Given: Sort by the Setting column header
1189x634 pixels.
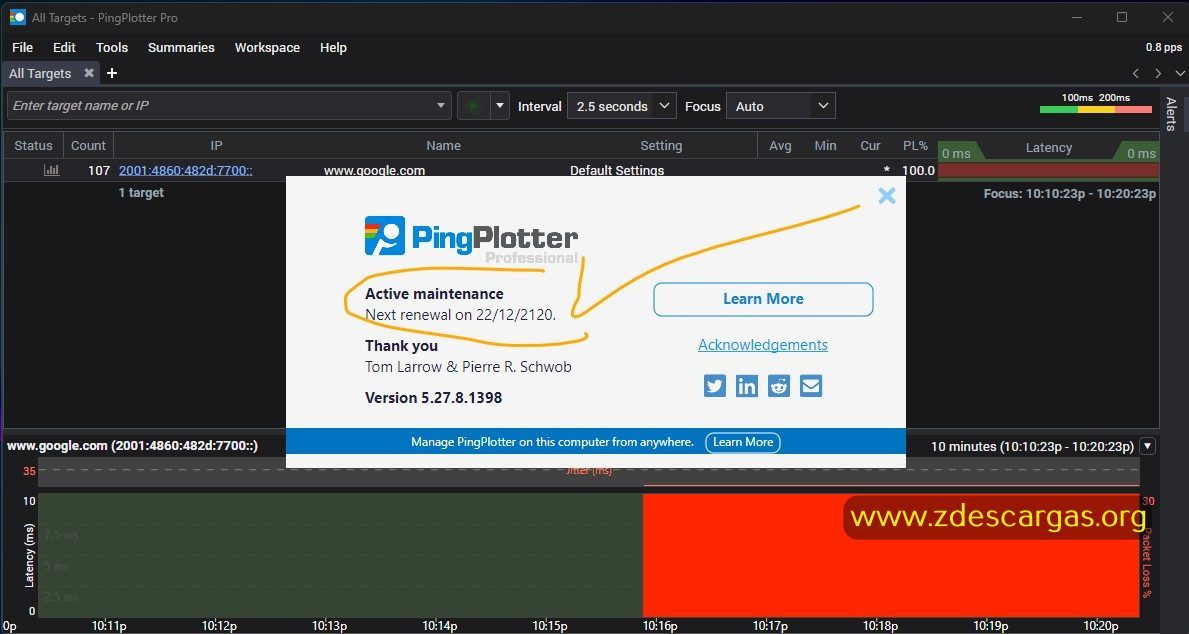Looking at the screenshot, I should coord(661,146).
